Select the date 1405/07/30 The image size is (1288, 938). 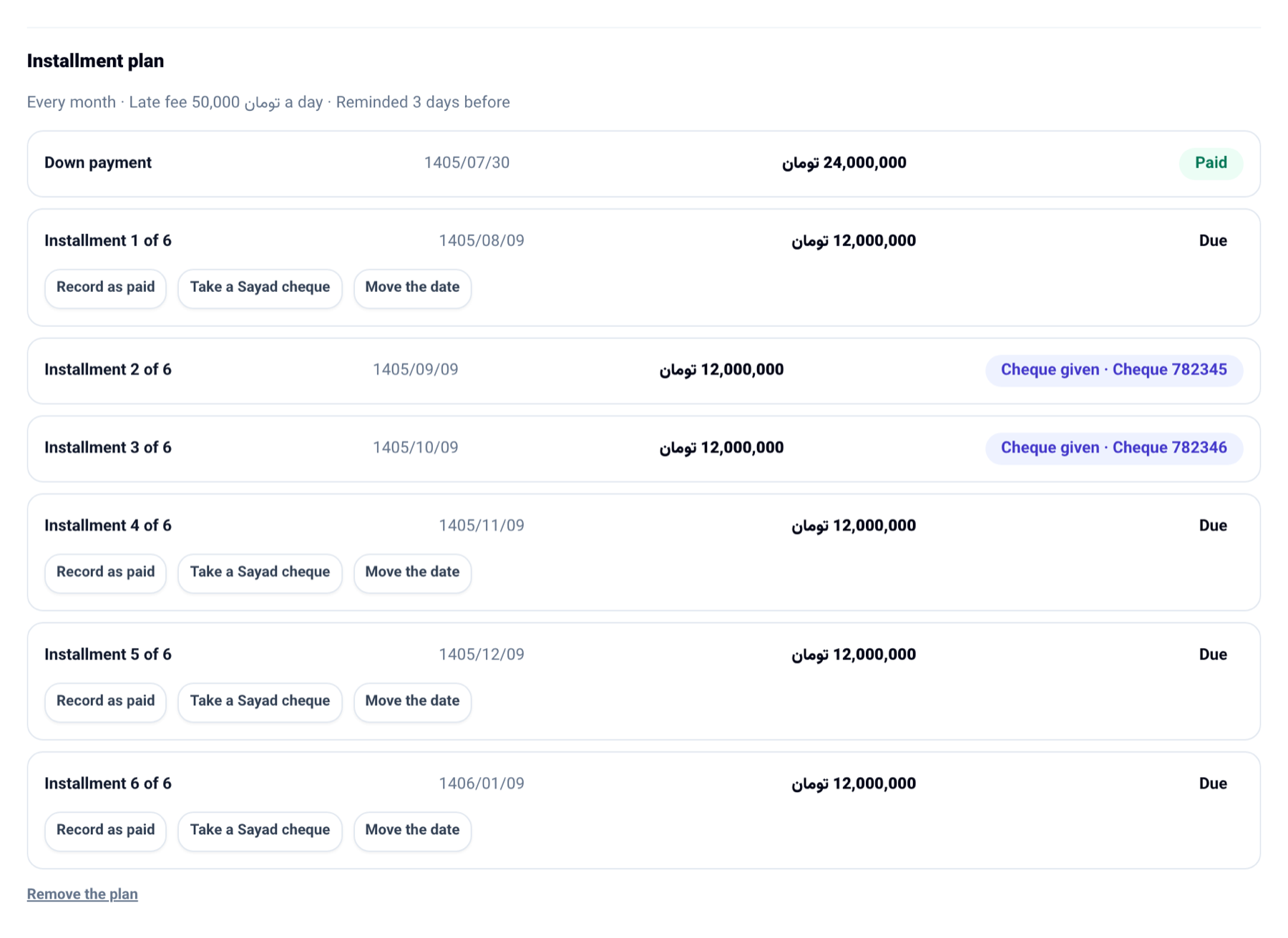tap(467, 163)
